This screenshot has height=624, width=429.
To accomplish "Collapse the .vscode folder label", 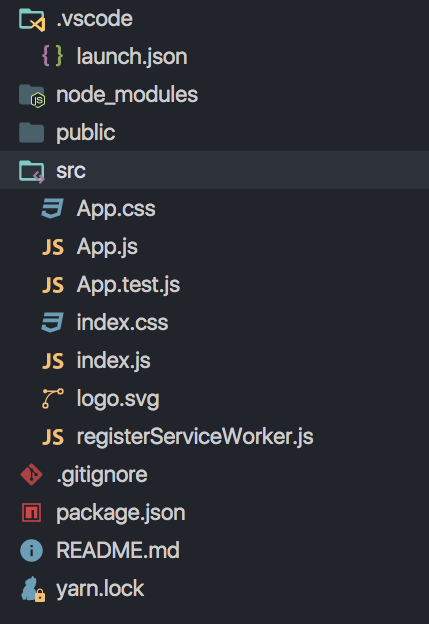I will coord(94,19).
